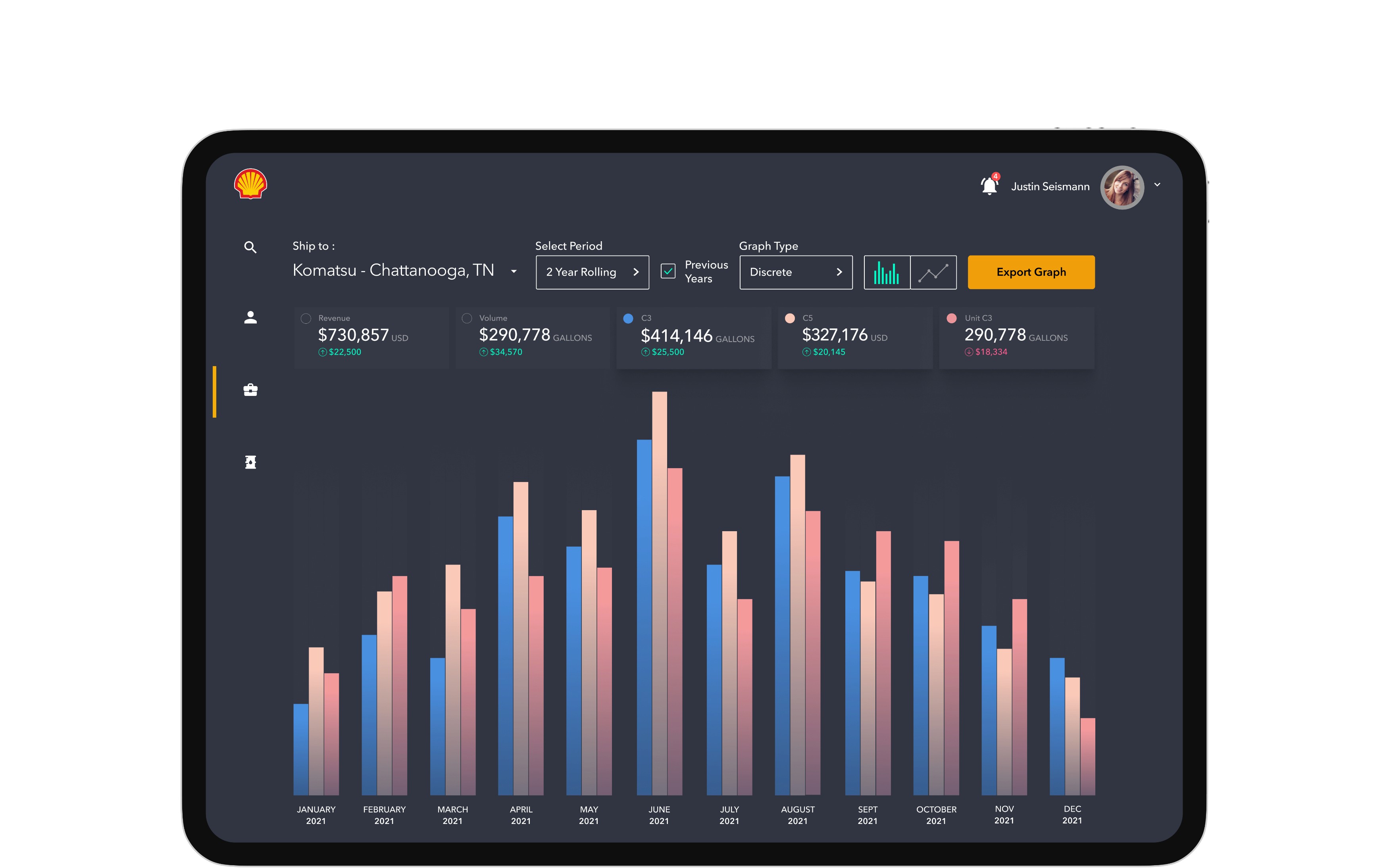
Task: Click the Export Graph button
Action: point(1031,273)
